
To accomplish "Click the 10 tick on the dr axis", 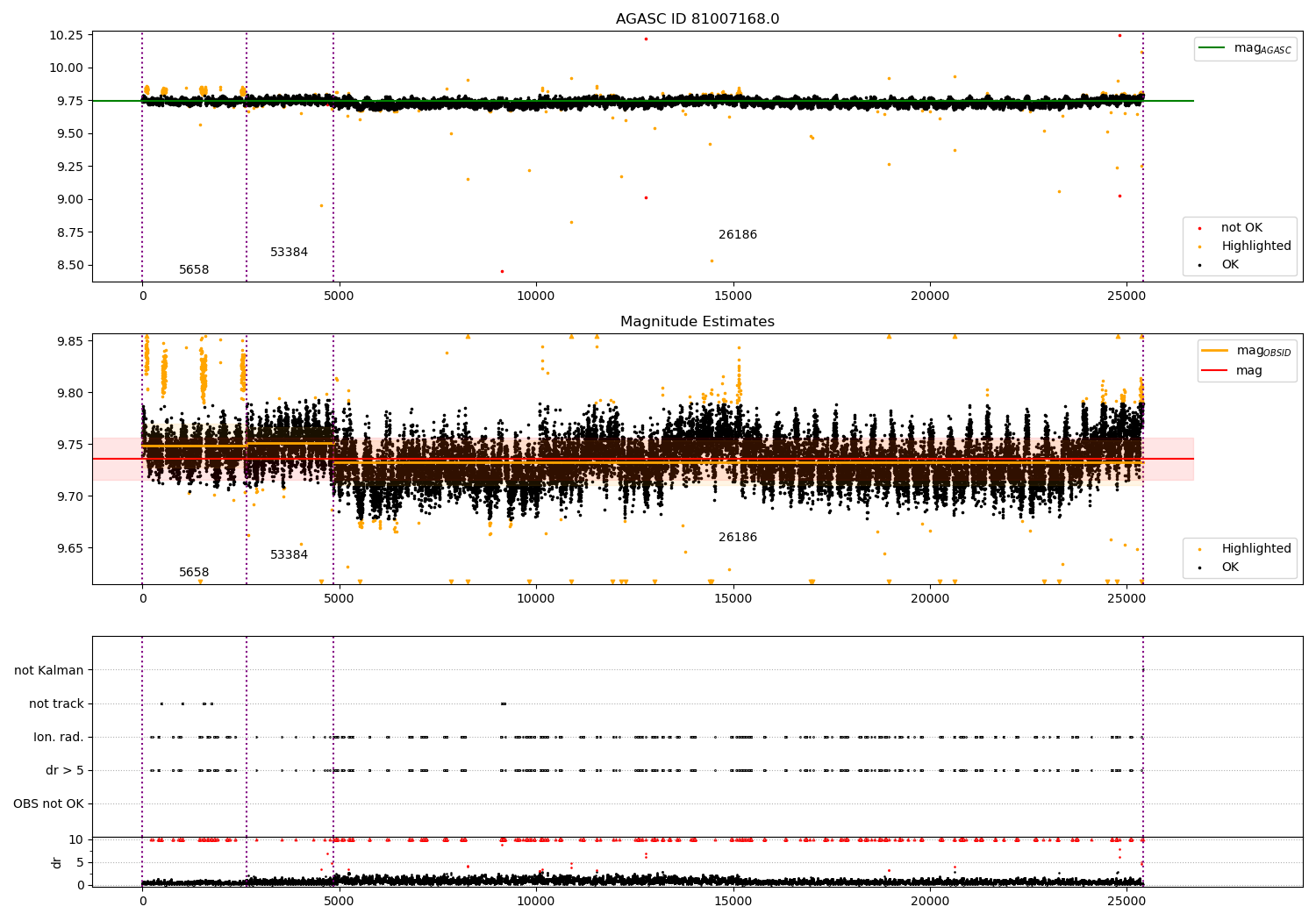I will 77,839.
